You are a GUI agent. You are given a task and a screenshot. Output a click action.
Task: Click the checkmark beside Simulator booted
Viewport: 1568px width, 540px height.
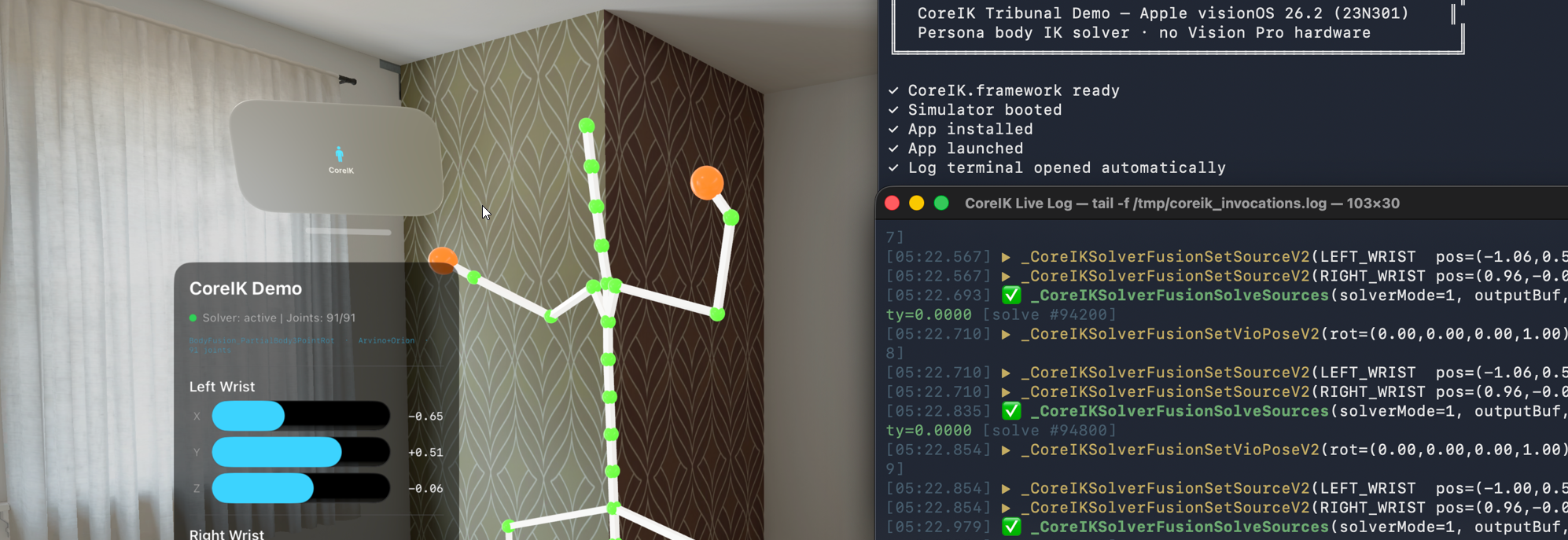tap(893, 110)
